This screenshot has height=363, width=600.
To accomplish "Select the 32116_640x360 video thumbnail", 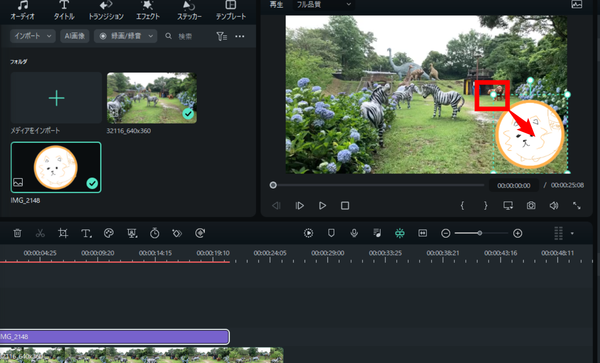I will 152,98.
